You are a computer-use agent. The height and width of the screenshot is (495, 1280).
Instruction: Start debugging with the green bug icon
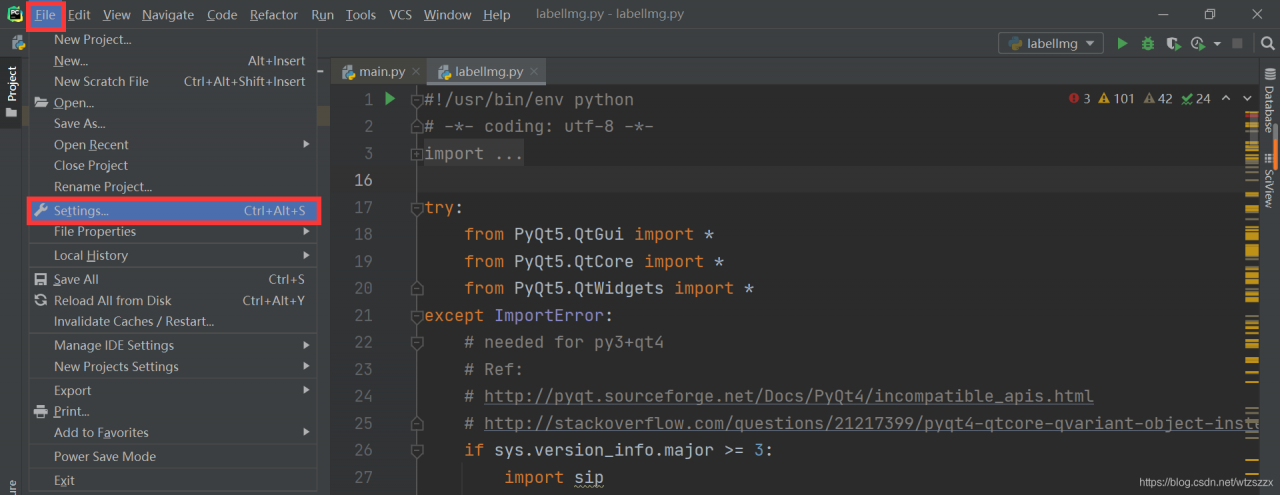pos(1148,43)
